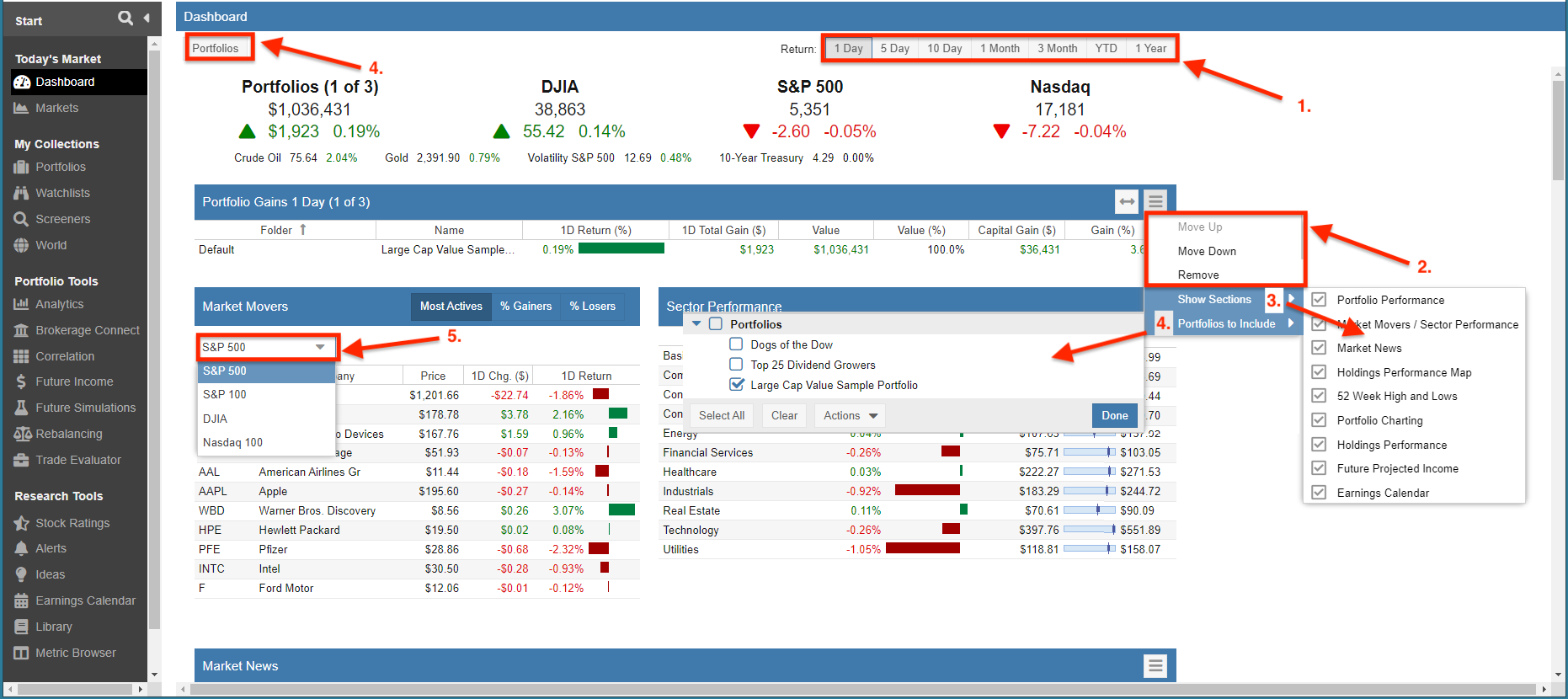The image size is (1568, 699).
Task: Click the Real Estate 52-week range slider
Action: pos(1090,510)
